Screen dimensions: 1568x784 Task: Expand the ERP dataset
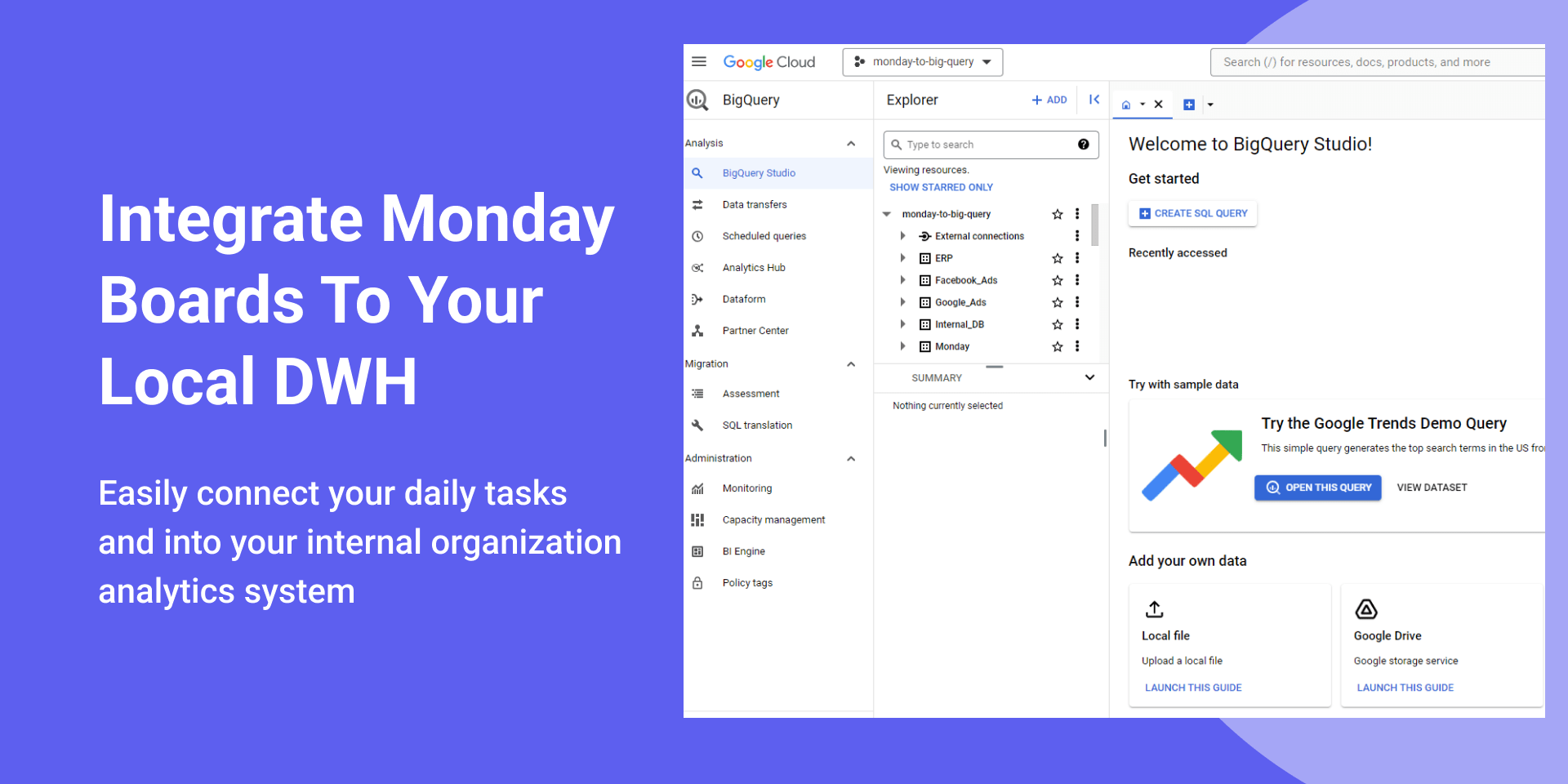[x=902, y=258]
